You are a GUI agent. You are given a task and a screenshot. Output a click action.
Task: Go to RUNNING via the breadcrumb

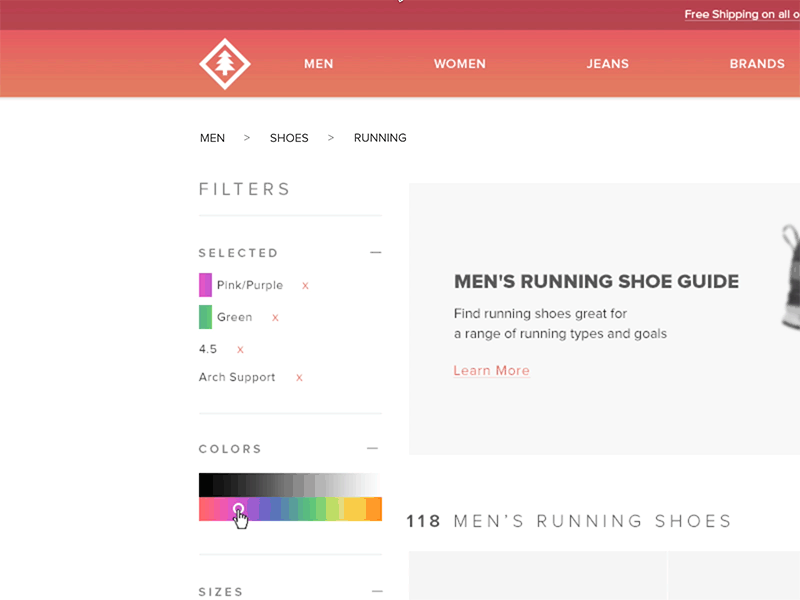380,138
